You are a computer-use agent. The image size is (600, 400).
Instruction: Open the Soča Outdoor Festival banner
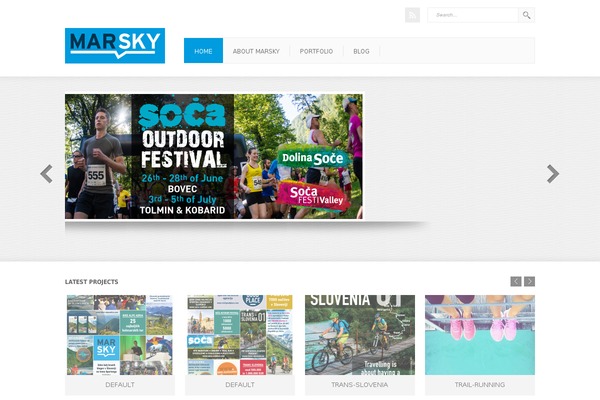[x=214, y=157]
